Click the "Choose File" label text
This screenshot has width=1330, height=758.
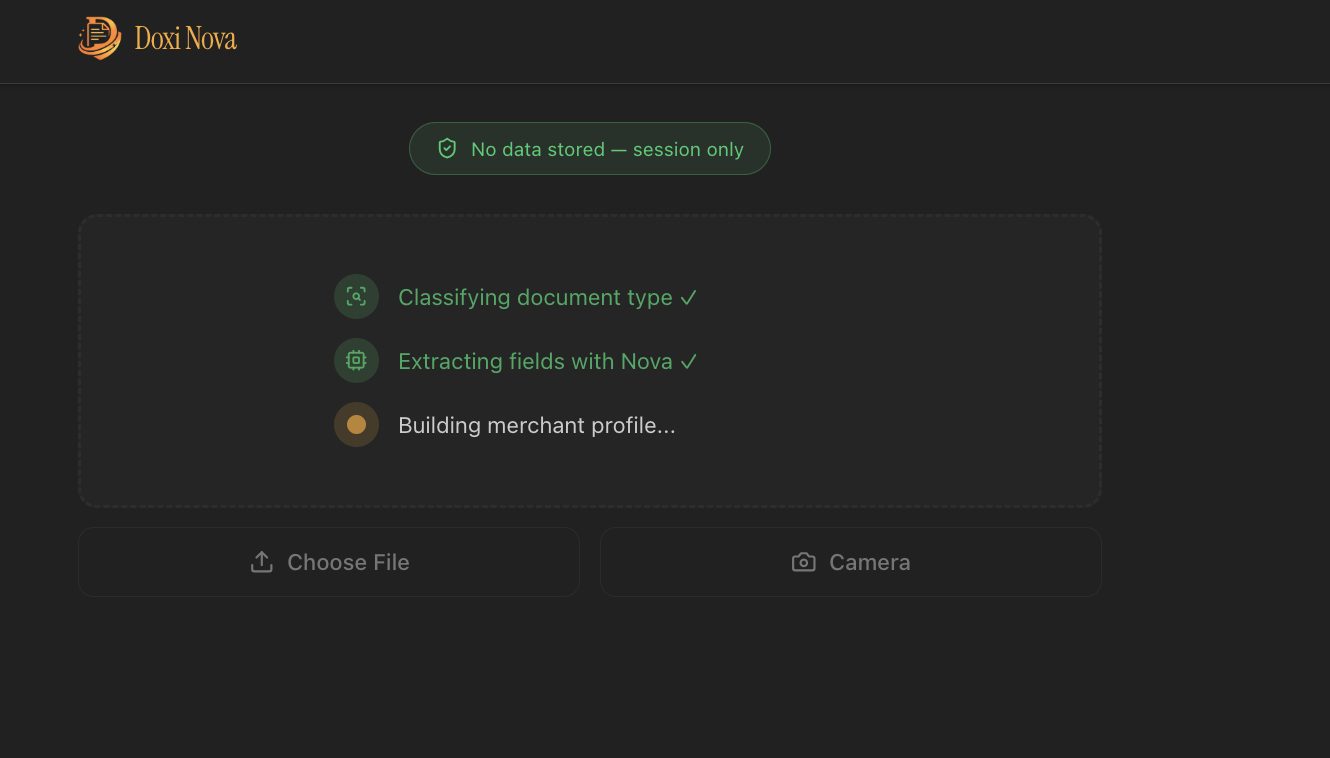(348, 562)
